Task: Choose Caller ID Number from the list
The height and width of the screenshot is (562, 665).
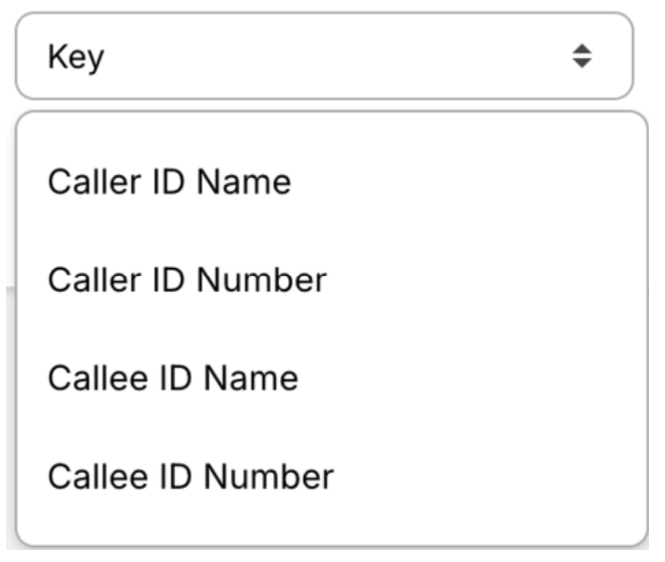Action: pos(187,280)
